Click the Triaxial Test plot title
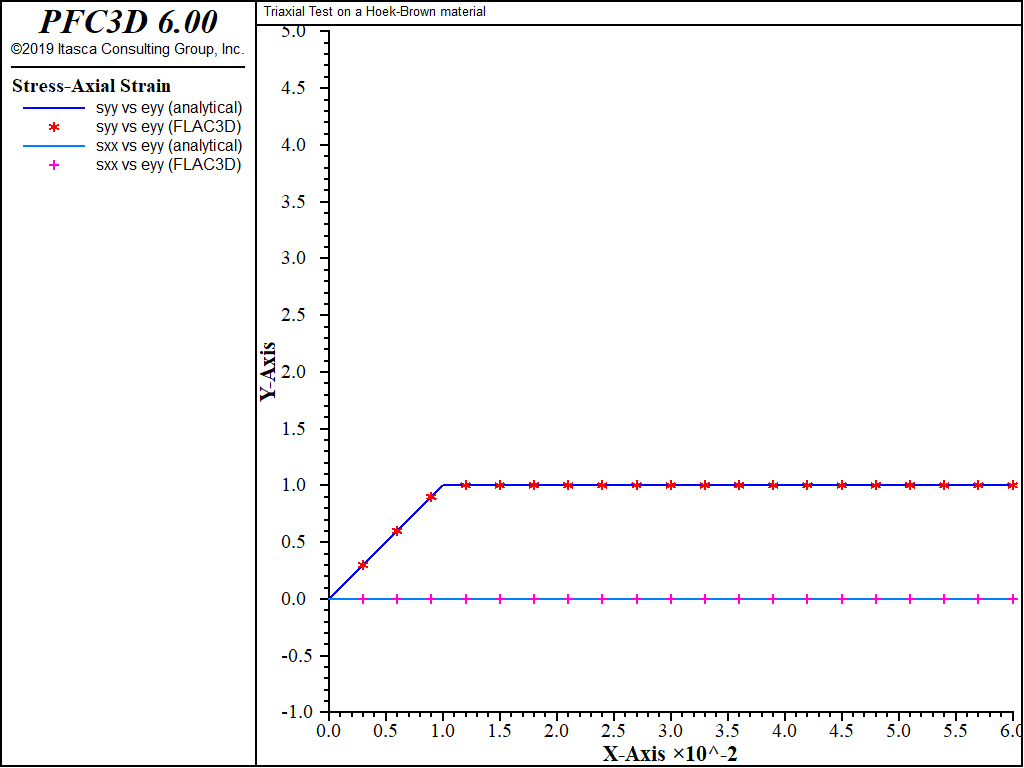1024x768 pixels. click(x=375, y=12)
